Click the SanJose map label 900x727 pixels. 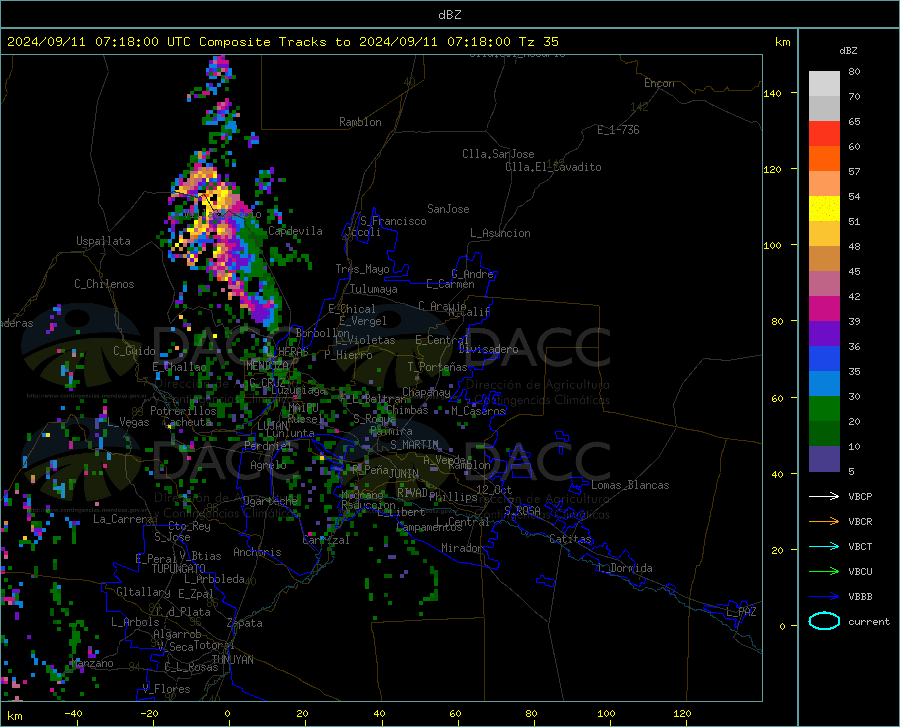[x=448, y=209]
